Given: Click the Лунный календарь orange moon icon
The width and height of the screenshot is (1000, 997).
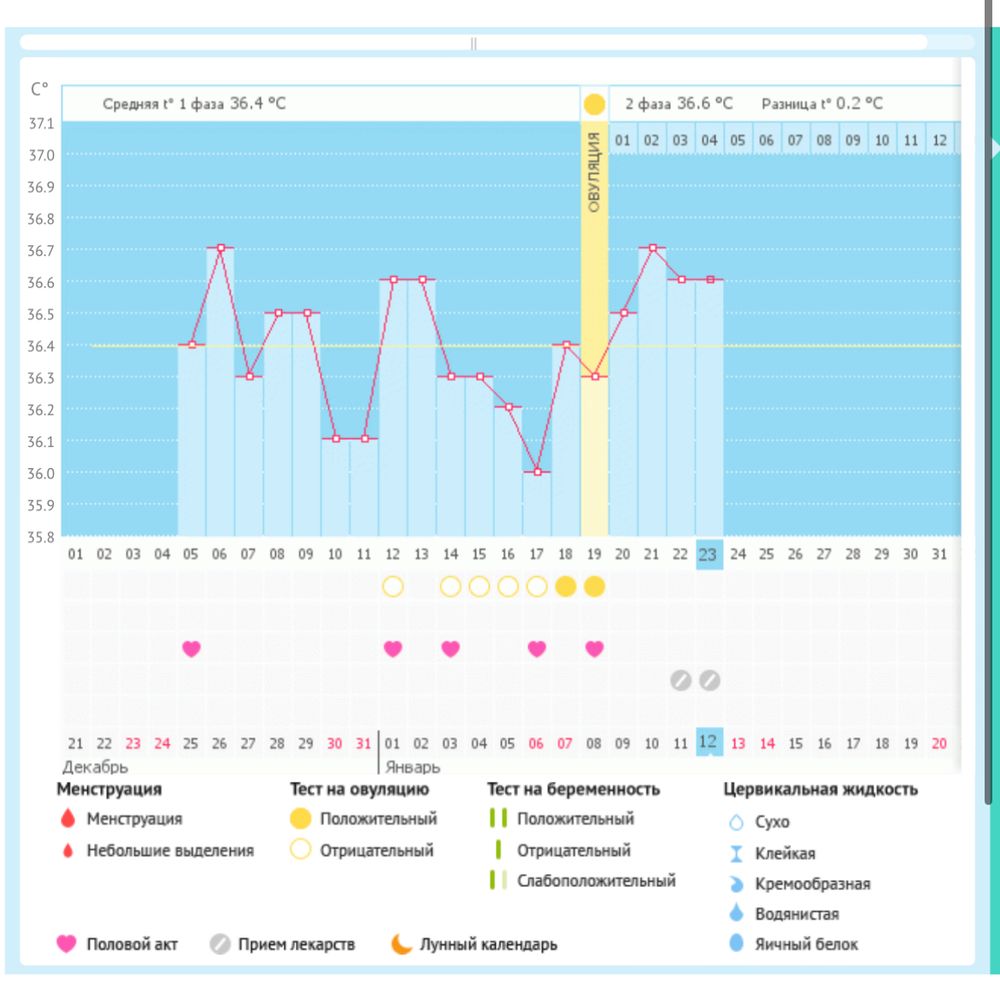Looking at the screenshot, I should tap(401, 943).
